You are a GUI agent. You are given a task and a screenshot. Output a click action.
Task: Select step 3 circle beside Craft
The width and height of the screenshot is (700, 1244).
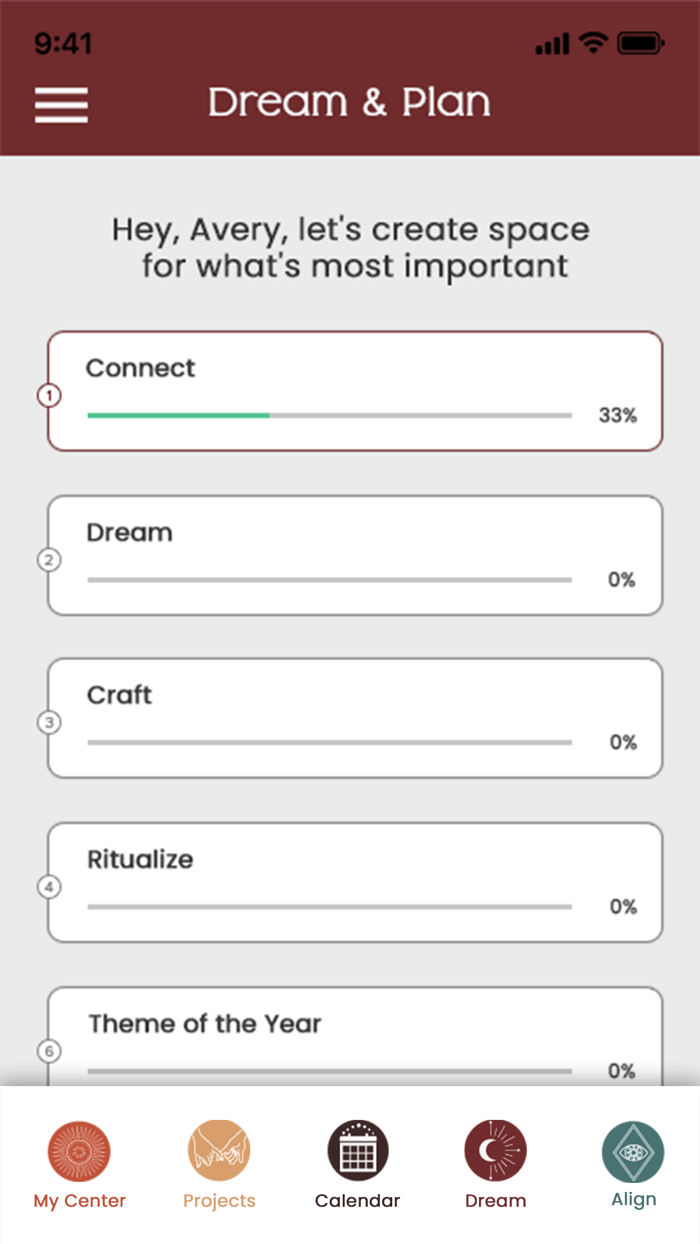point(49,722)
